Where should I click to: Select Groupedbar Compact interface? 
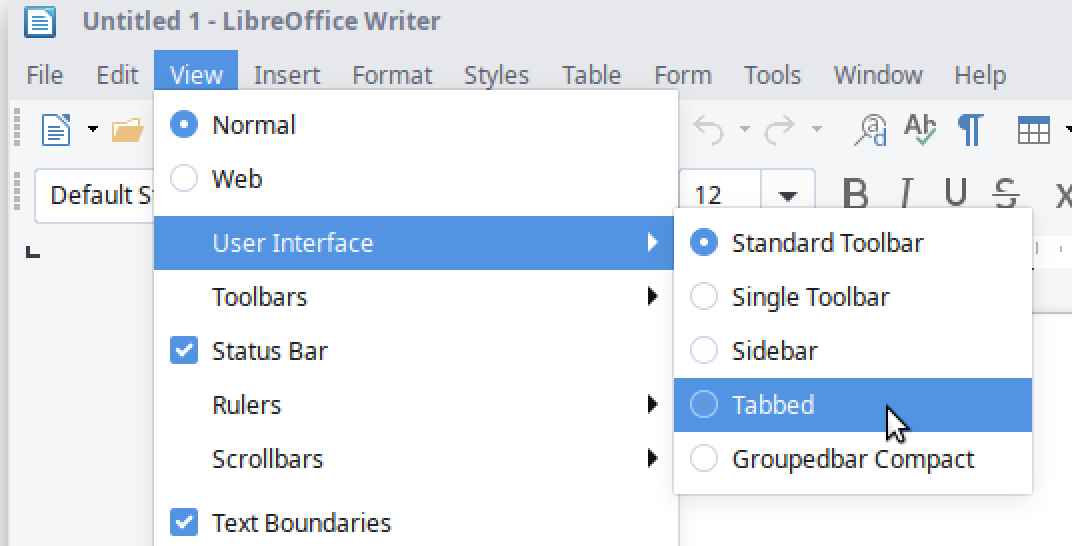[852, 459]
